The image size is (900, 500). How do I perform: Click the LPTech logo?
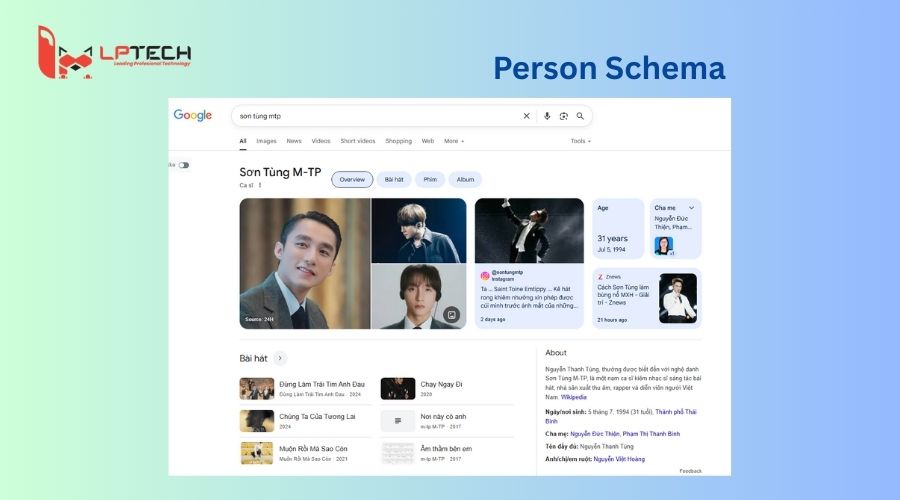(x=114, y=52)
